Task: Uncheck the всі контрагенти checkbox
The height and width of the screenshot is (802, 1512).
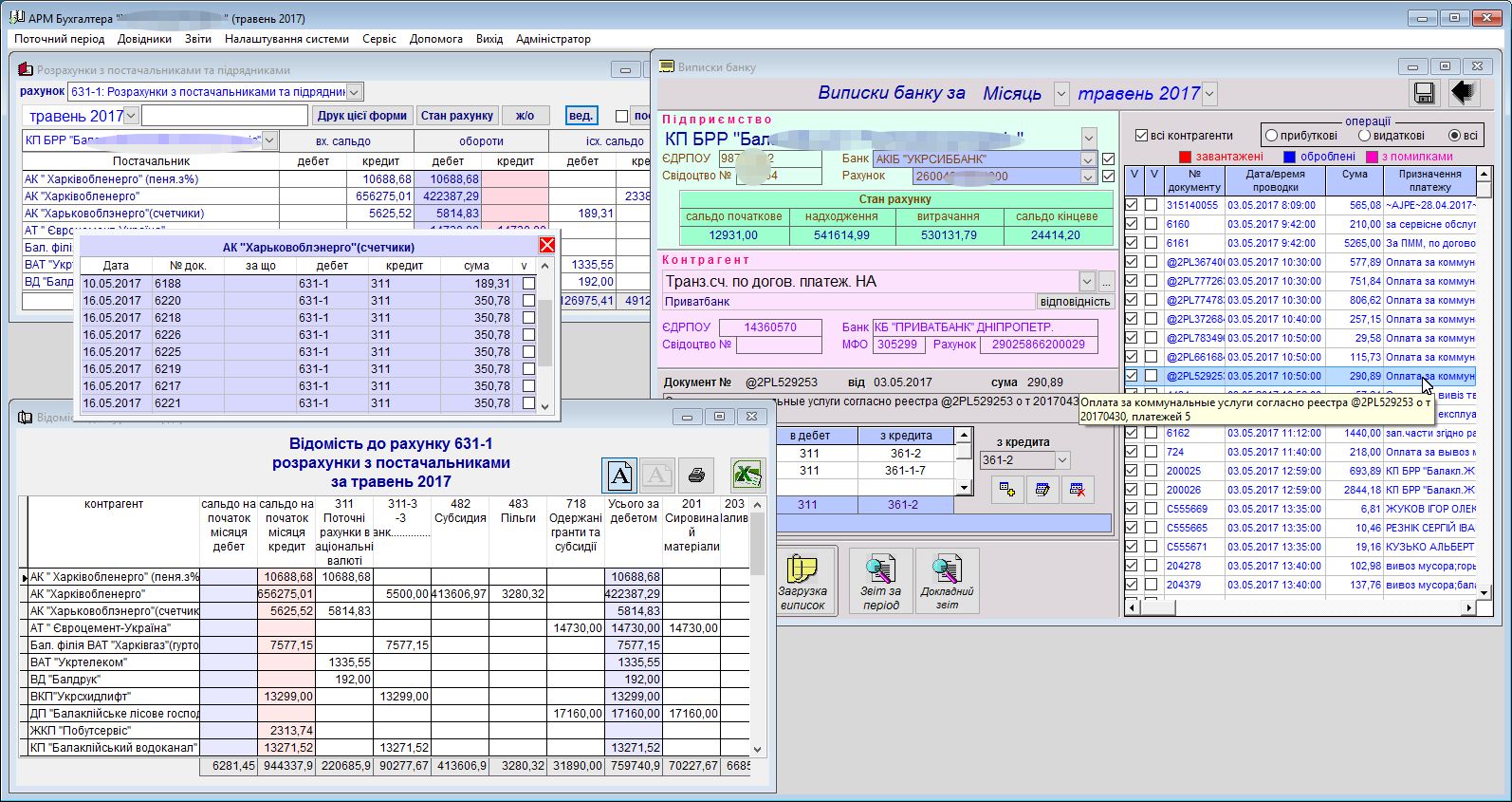Action: click(x=1142, y=136)
